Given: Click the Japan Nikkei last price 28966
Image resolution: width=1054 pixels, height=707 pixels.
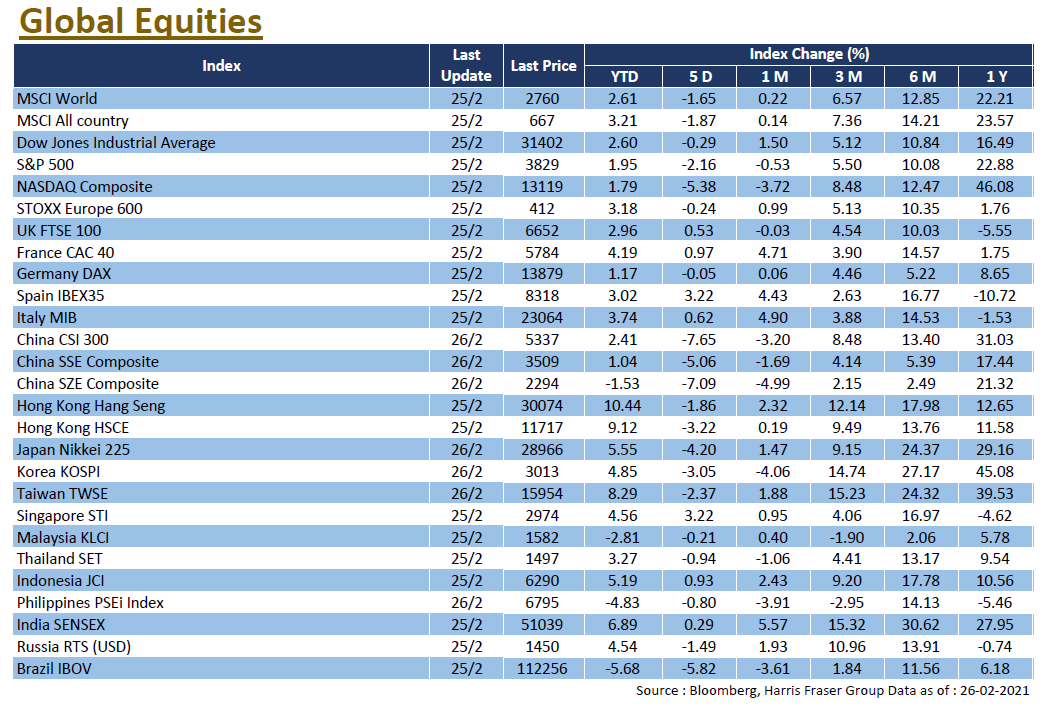Looking at the screenshot, I should point(542,450).
